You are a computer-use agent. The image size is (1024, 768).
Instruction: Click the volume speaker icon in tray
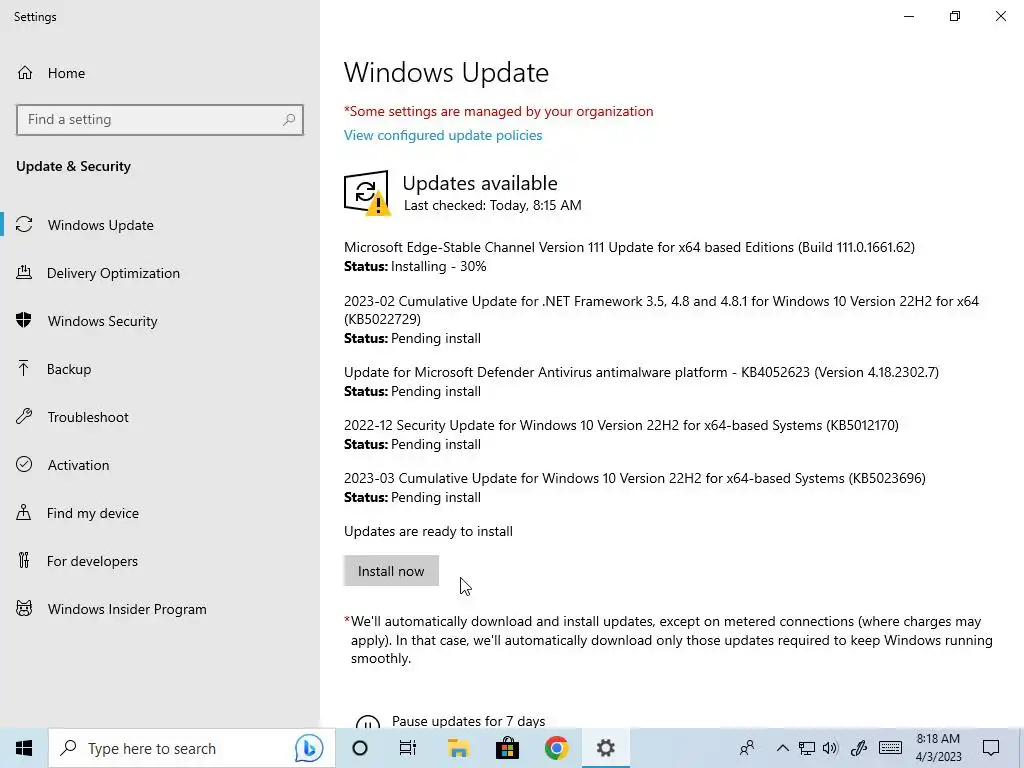[830, 748]
